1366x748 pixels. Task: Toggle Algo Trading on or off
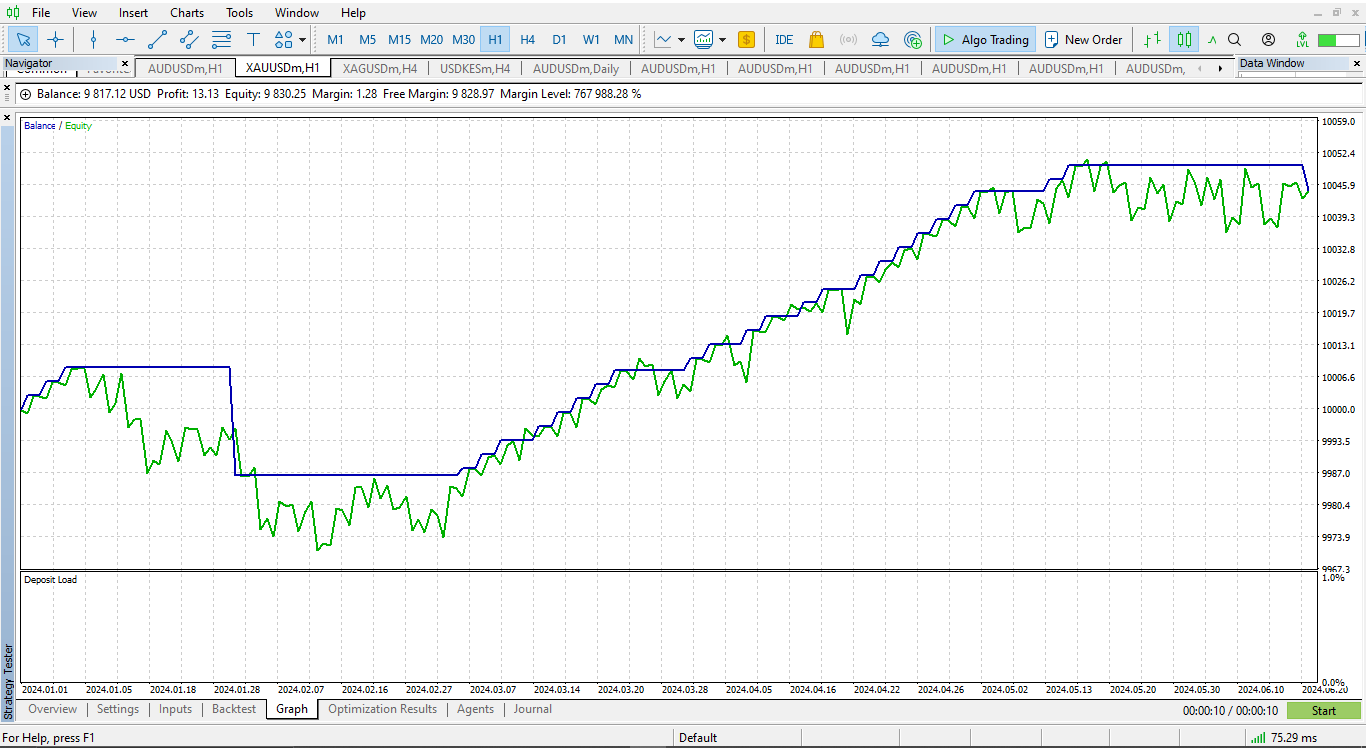pos(984,39)
